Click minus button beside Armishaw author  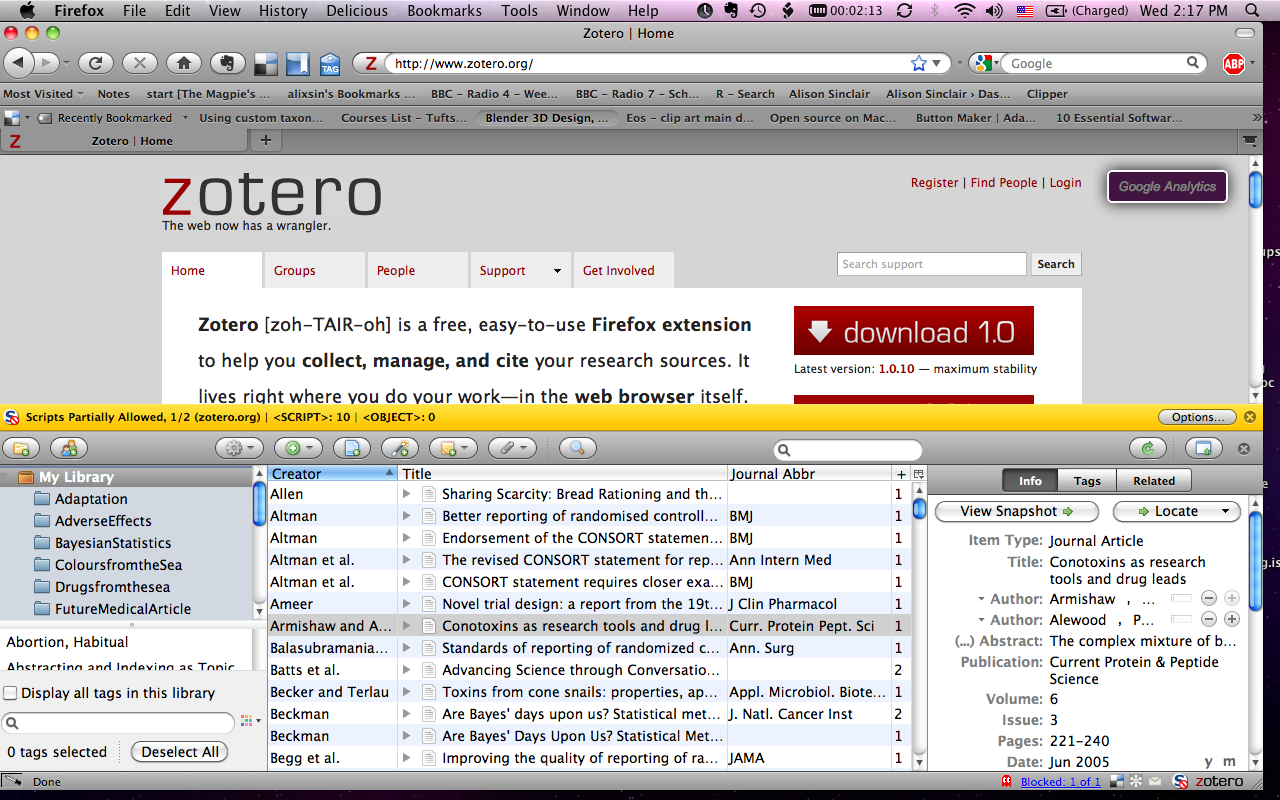[x=1209, y=598]
